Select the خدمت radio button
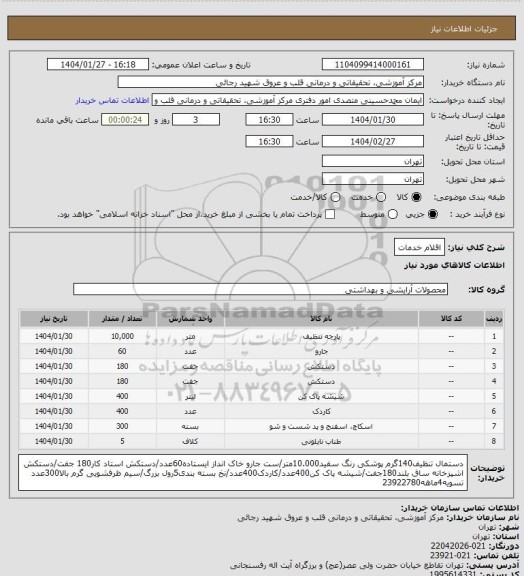This screenshot has height=576, width=524. 381,197
